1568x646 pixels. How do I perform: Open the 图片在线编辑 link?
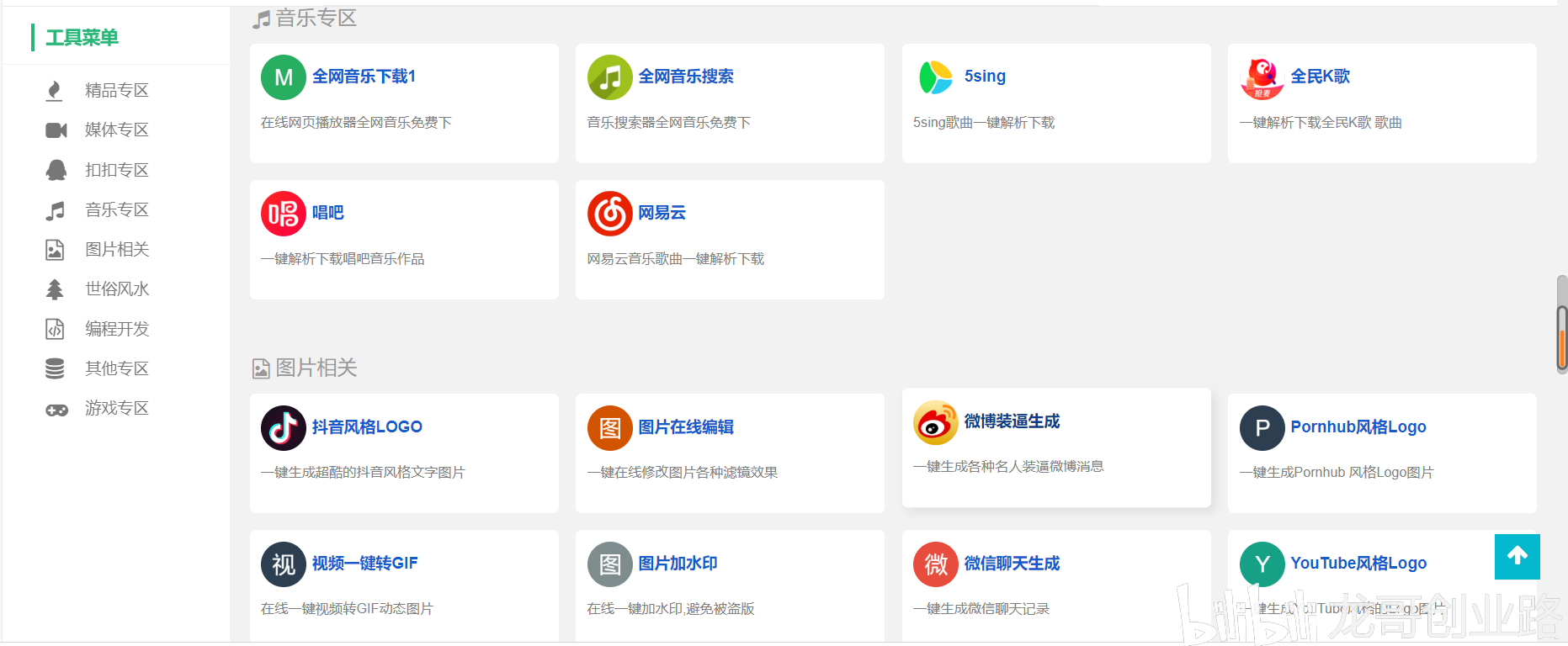coord(685,427)
